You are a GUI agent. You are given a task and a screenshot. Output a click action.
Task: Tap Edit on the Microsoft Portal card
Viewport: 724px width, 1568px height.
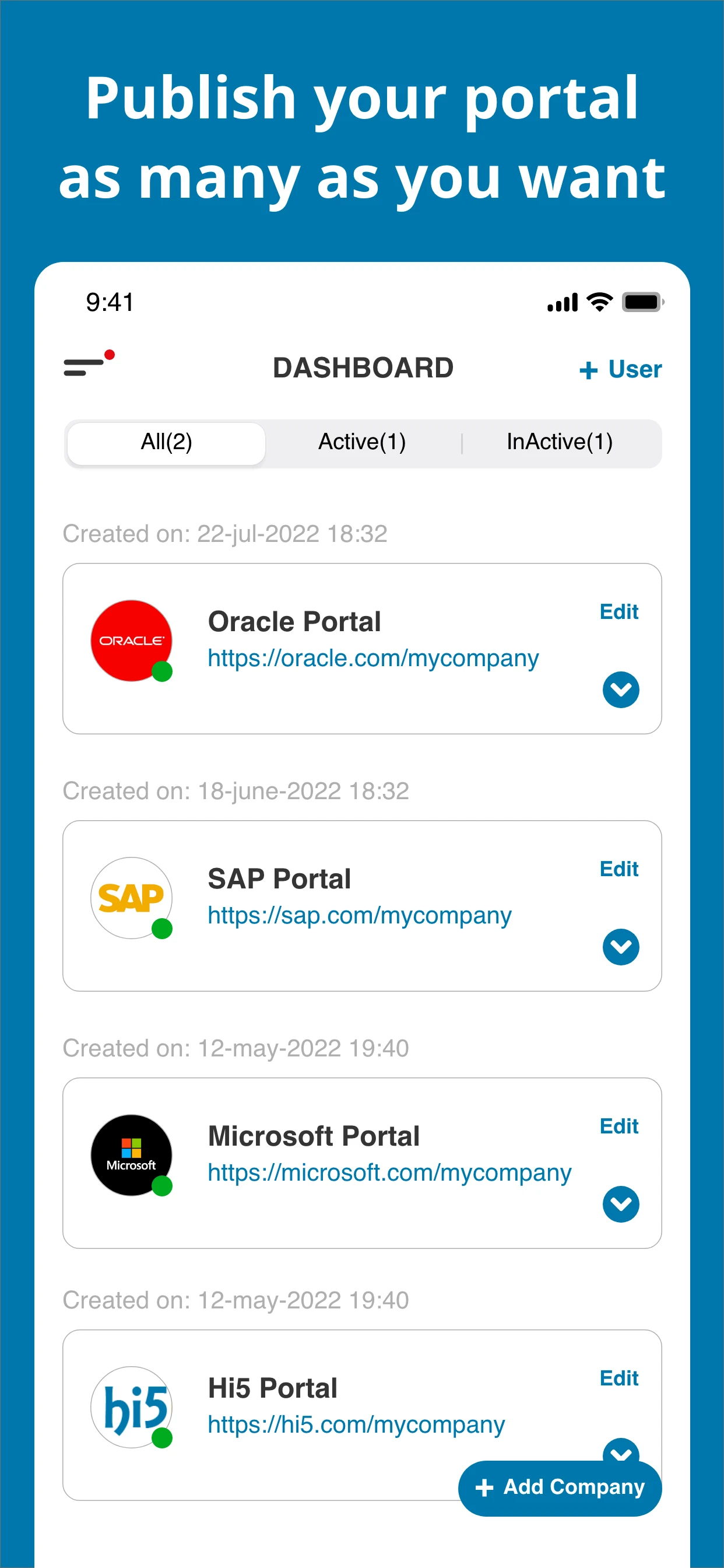pyautogui.click(x=618, y=1126)
